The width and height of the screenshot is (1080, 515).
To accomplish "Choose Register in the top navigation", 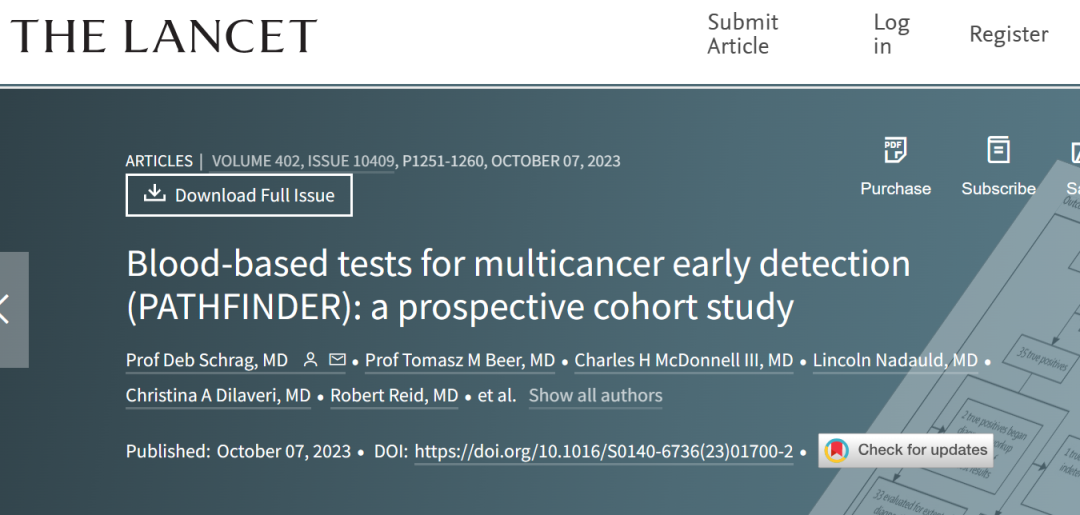I will coord(1008,34).
